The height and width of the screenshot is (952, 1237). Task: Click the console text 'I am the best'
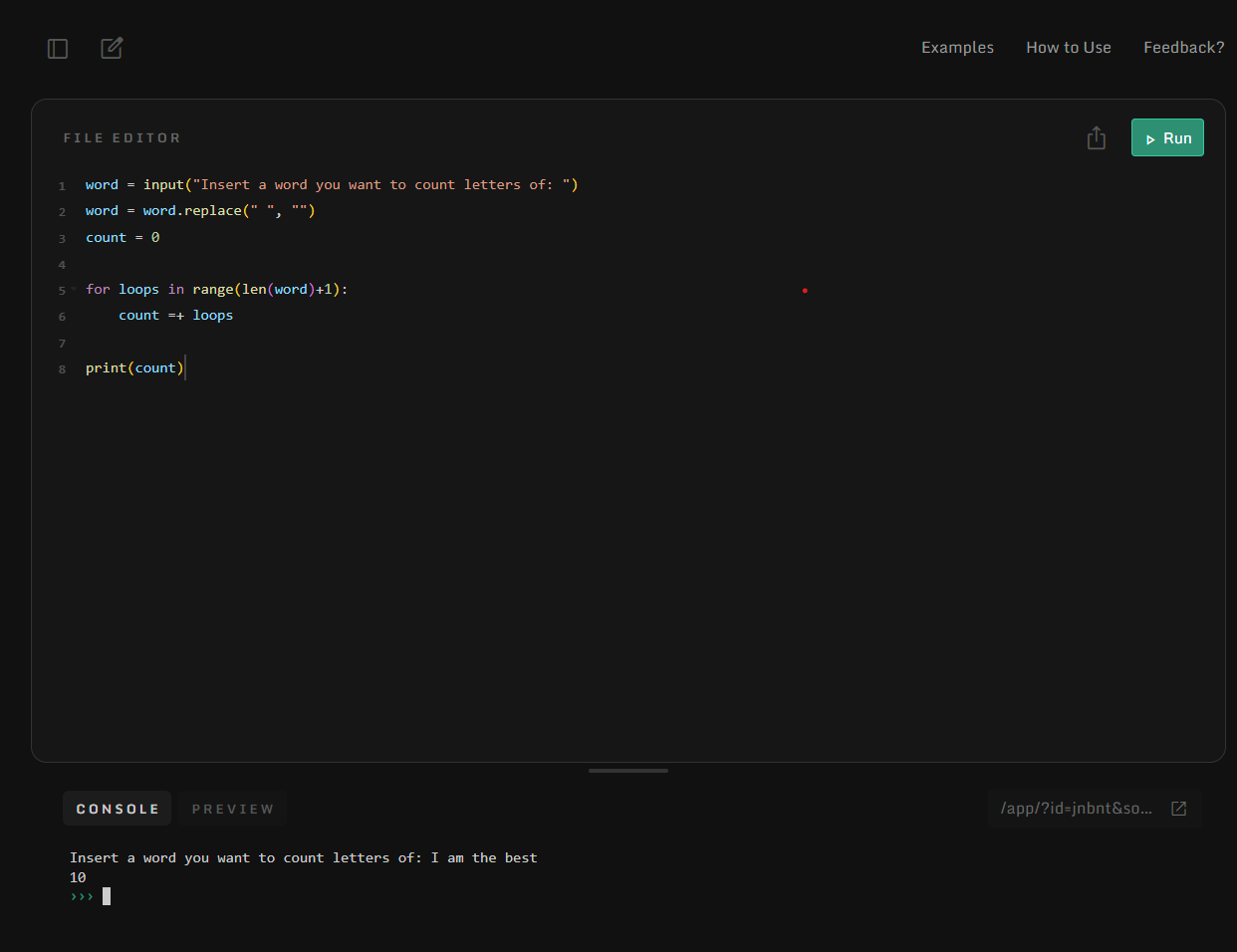click(x=484, y=857)
